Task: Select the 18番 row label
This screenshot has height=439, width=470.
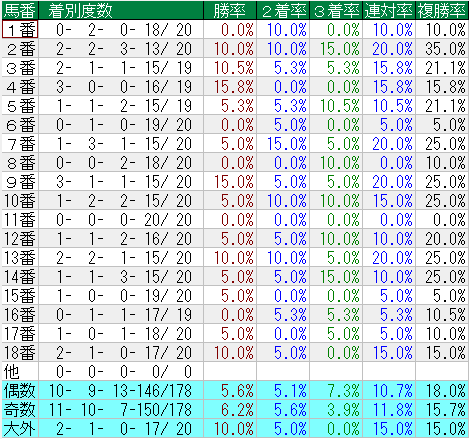Action: [20, 353]
